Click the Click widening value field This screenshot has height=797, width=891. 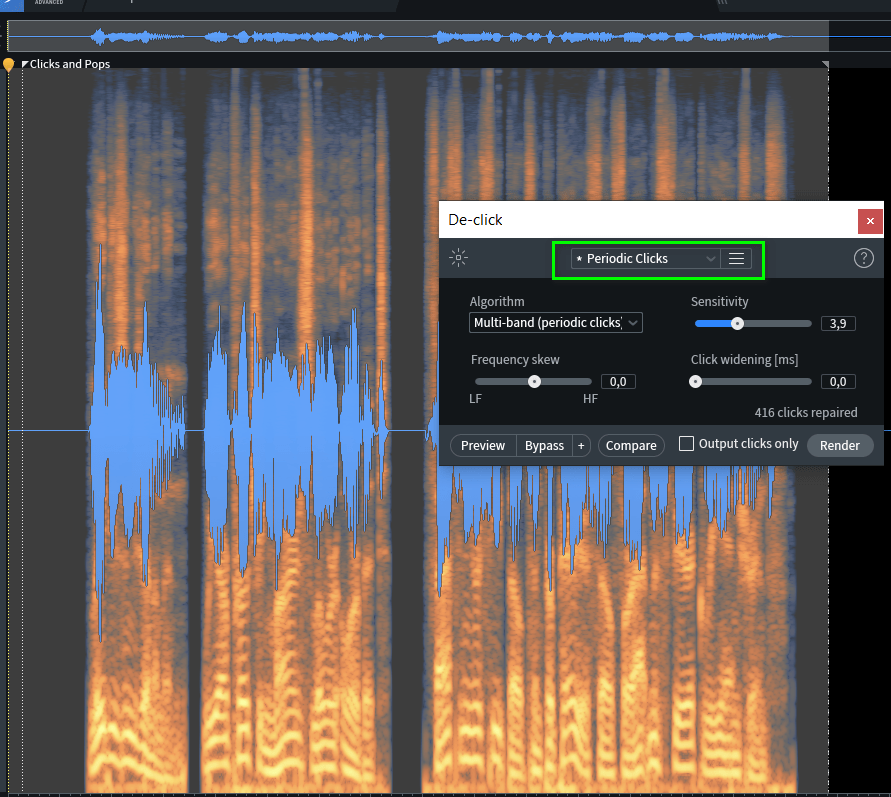(x=837, y=381)
